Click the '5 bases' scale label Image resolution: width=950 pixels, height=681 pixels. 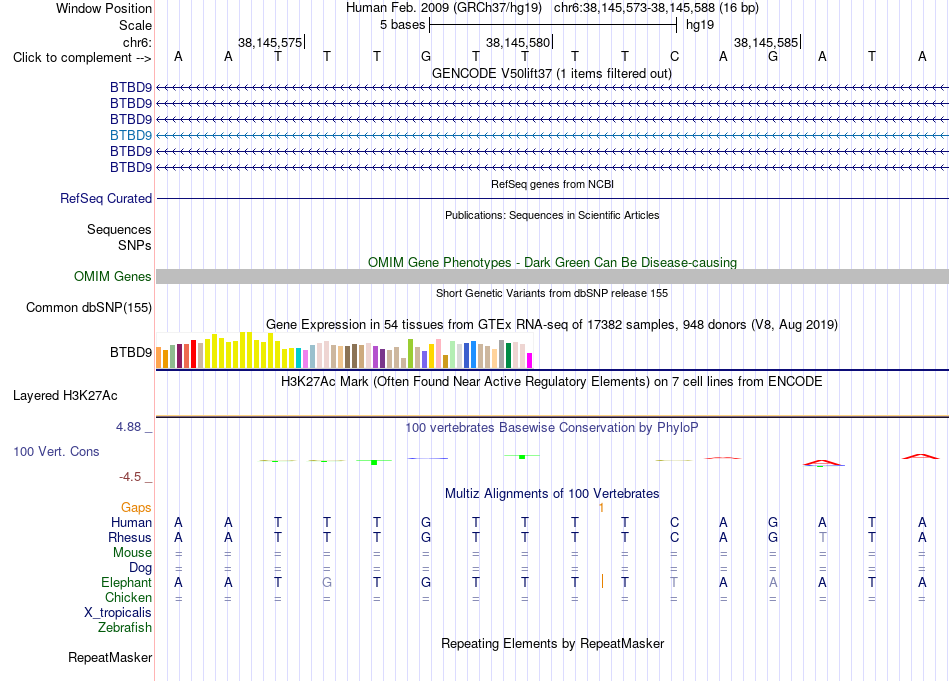point(403,25)
